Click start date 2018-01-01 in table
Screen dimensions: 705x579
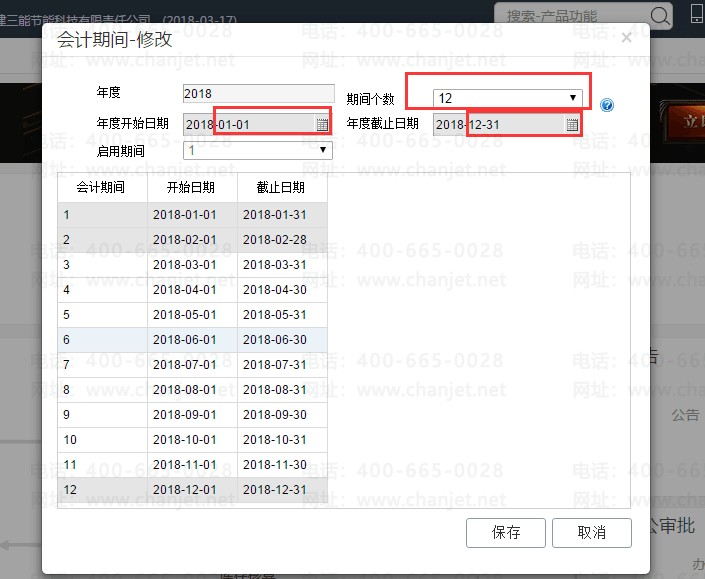(x=192, y=215)
